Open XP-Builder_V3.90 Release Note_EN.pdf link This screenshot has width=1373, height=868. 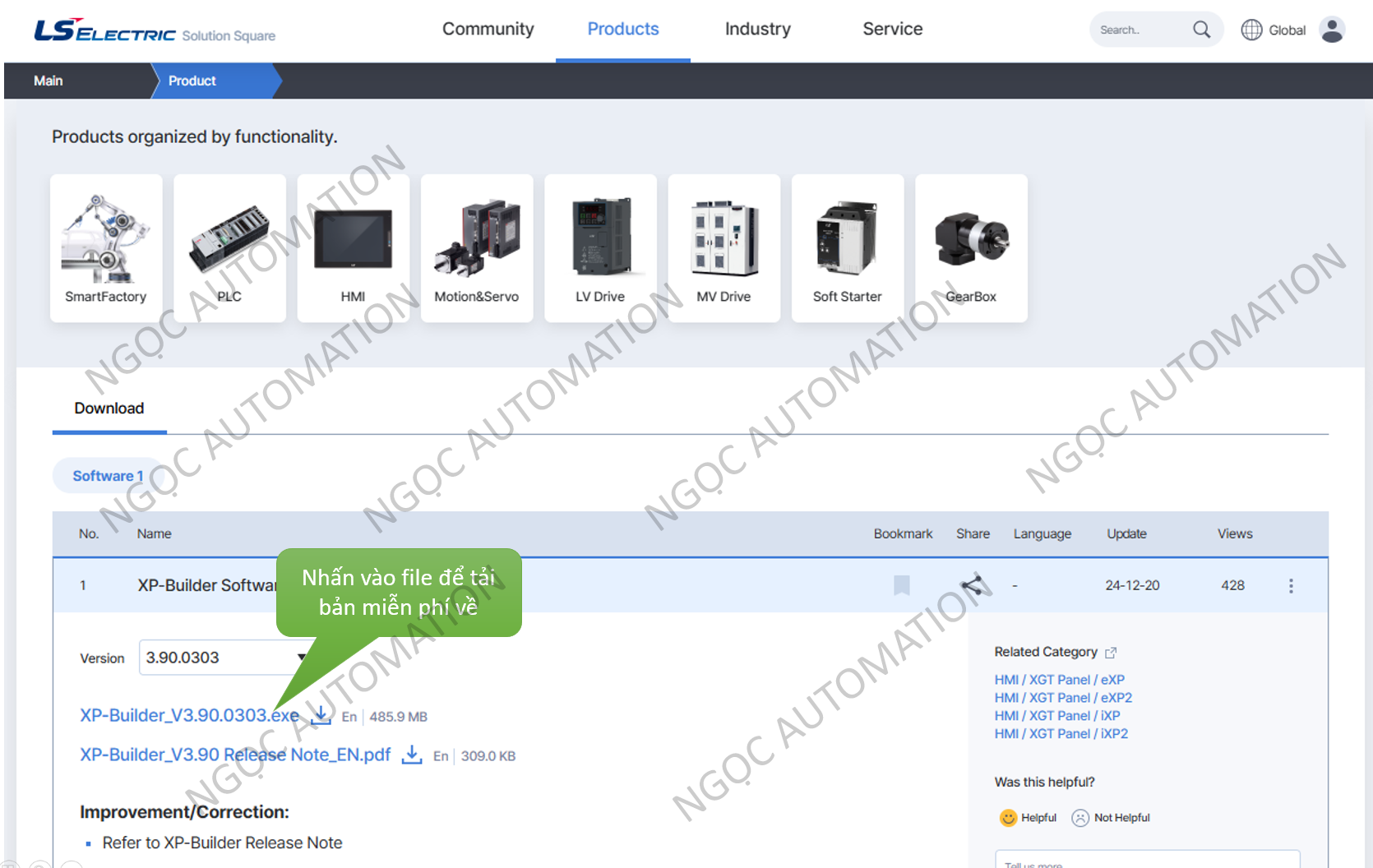click(x=235, y=755)
